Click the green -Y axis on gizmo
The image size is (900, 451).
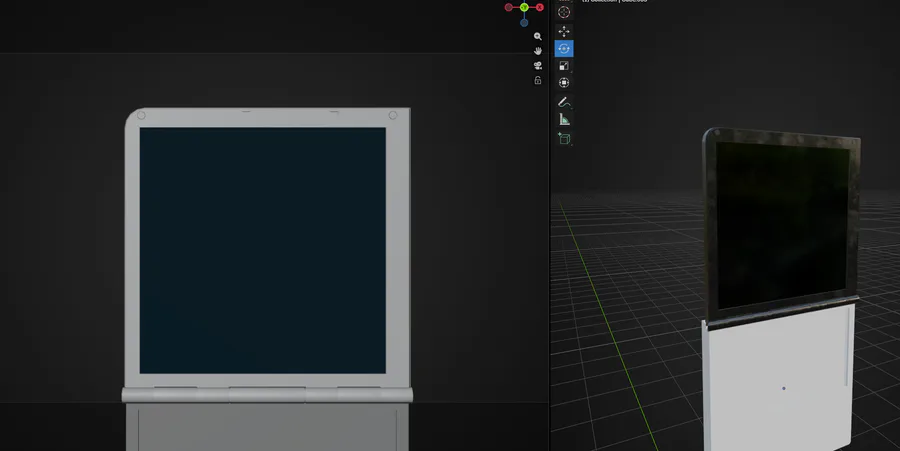coord(524,7)
